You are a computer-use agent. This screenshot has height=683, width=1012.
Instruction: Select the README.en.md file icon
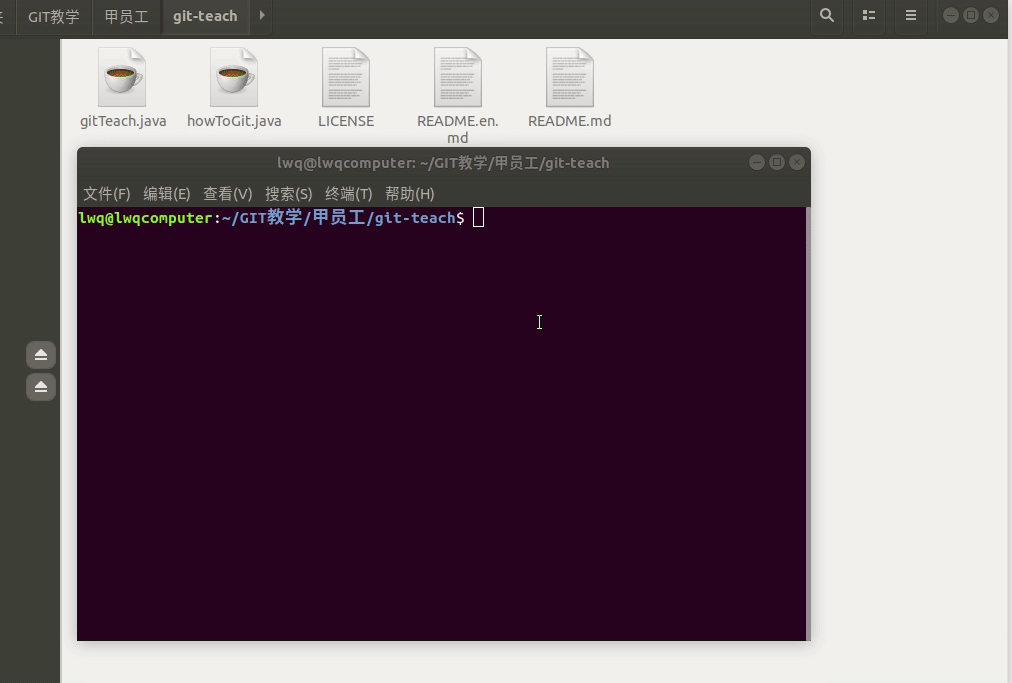(x=458, y=77)
